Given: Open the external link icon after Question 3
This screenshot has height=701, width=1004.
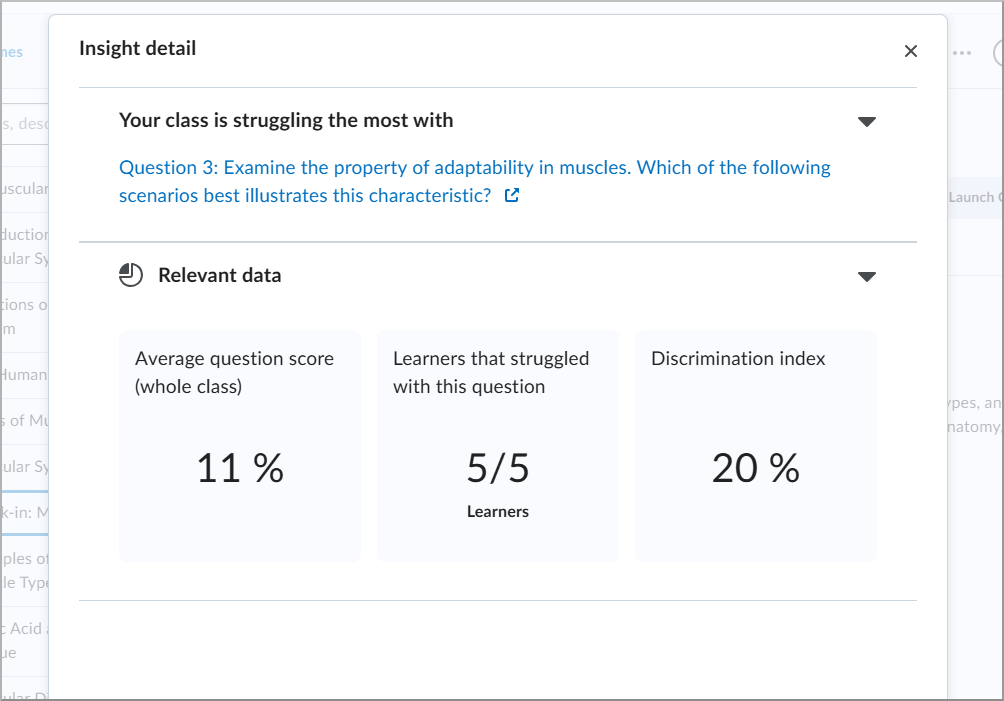Looking at the screenshot, I should (x=512, y=196).
